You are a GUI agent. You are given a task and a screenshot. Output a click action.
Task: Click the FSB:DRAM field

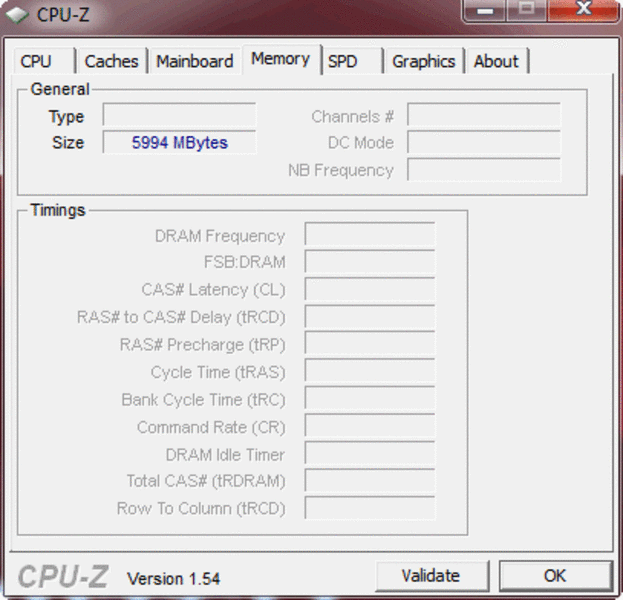coord(370,261)
